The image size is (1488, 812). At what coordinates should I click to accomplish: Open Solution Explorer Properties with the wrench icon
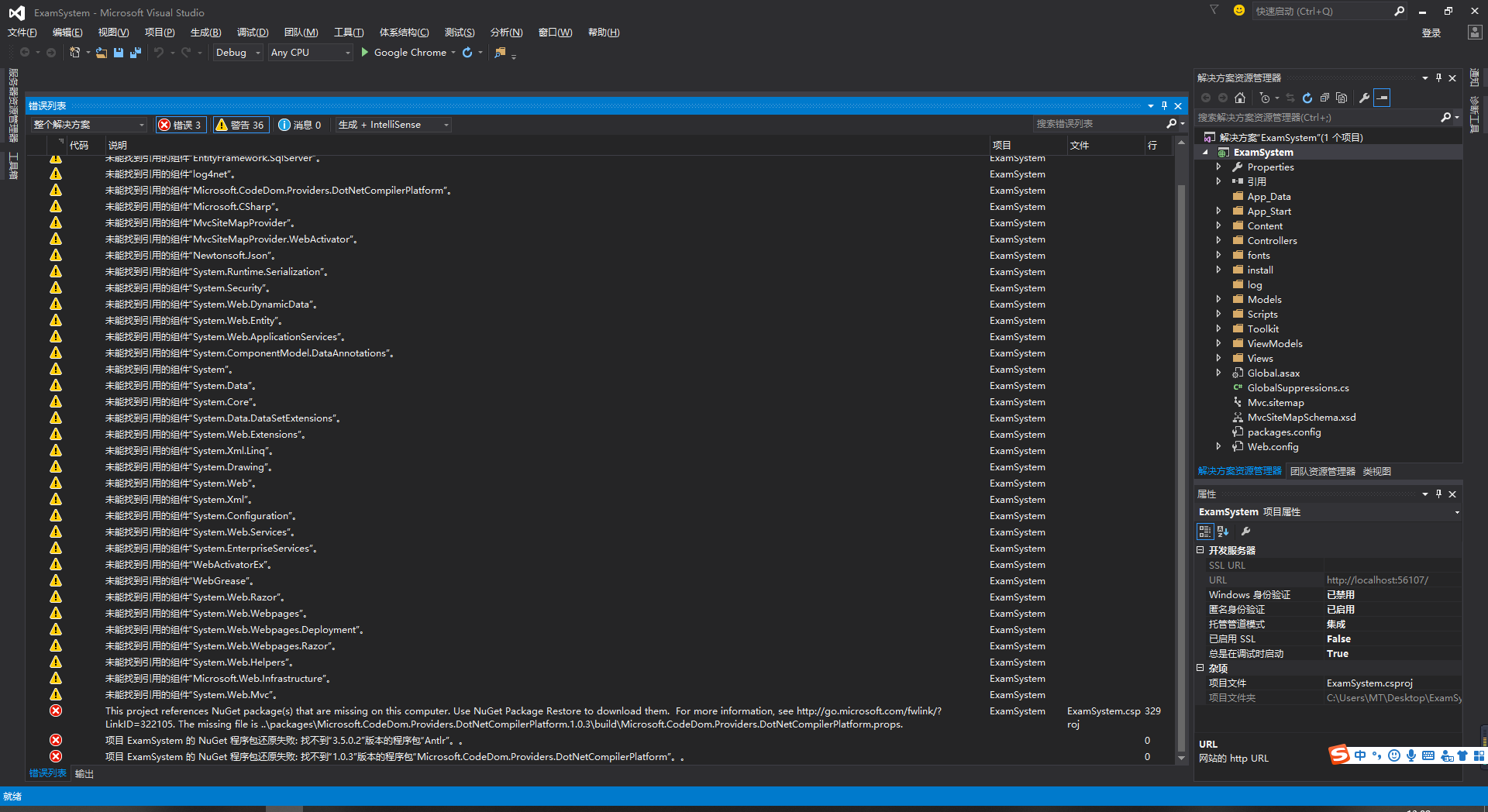click(x=1364, y=98)
